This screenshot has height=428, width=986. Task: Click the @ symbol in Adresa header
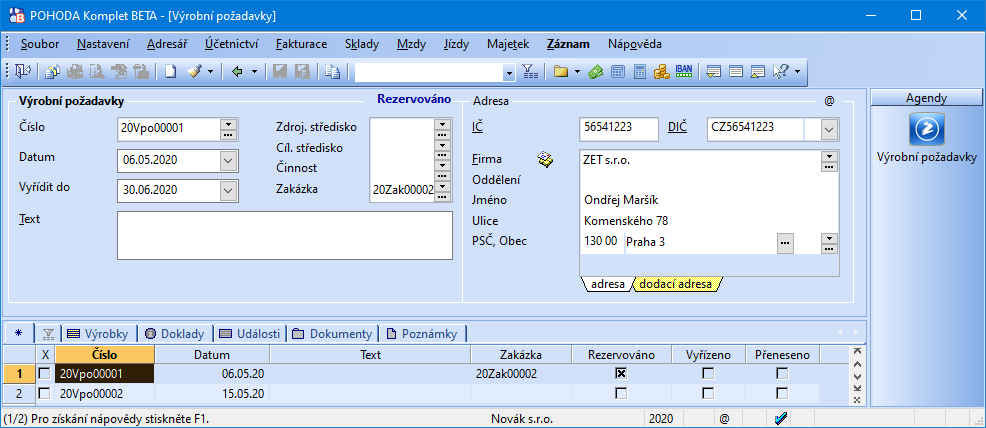point(829,101)
